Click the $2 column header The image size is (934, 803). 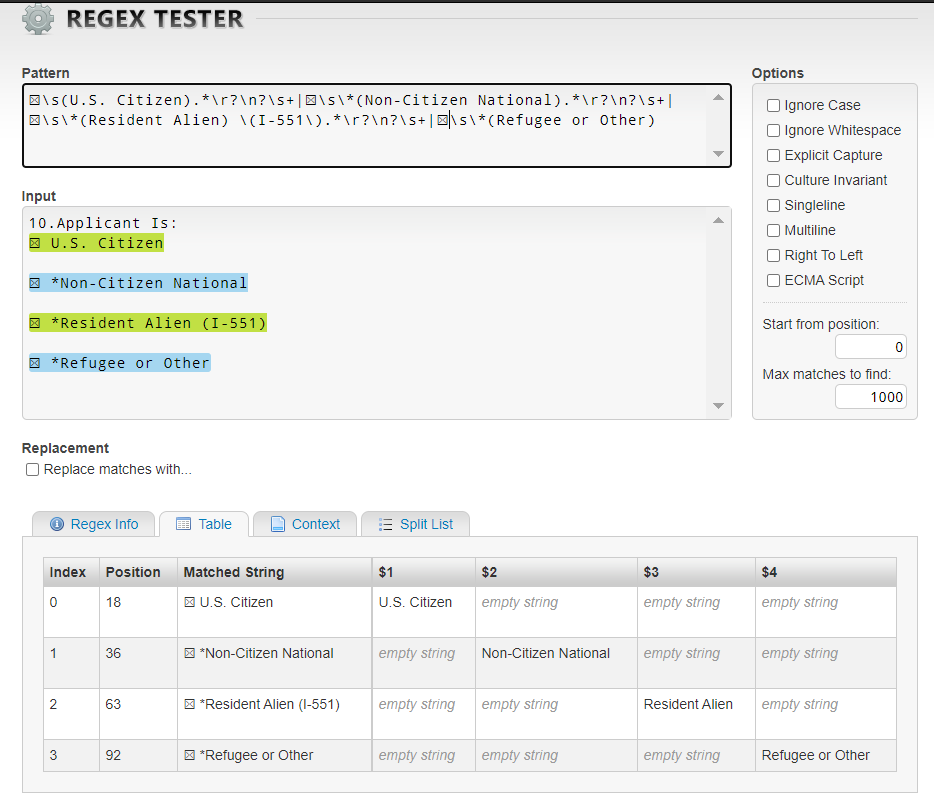pos(556,572)
